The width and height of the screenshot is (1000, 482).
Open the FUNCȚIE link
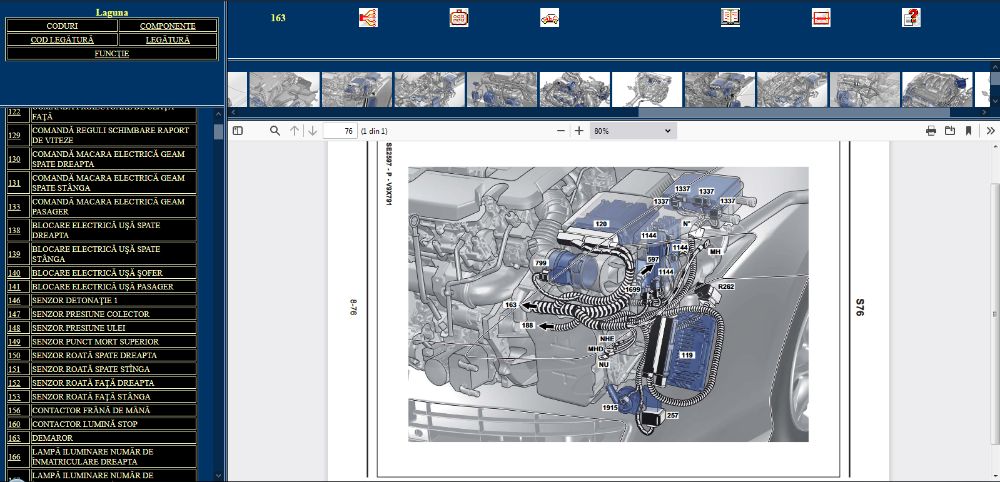[x=111, y=53]
